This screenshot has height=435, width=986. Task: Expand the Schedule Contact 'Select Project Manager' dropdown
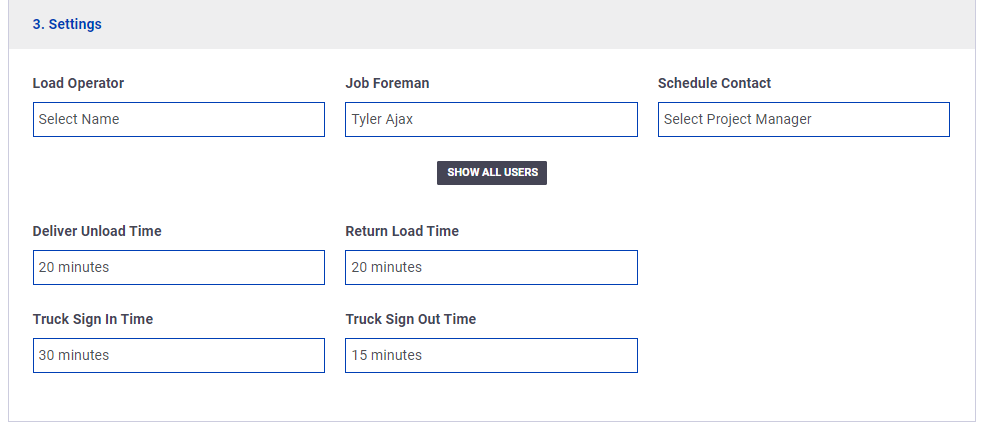pyautogui.click(x=804, y=119)
